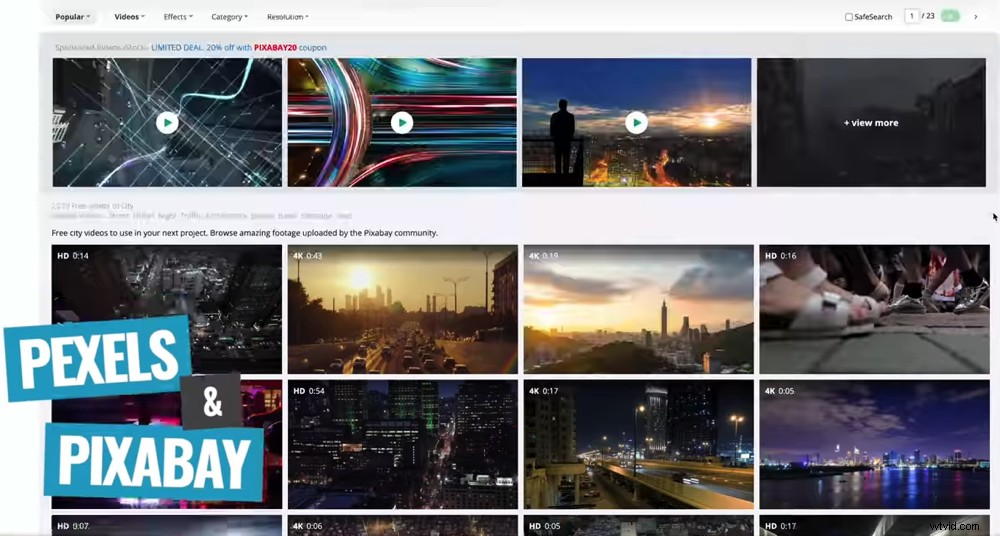Screen dimensions: 1000x536
Task: Open the Night related tag
Action: [x=167, y=216]
